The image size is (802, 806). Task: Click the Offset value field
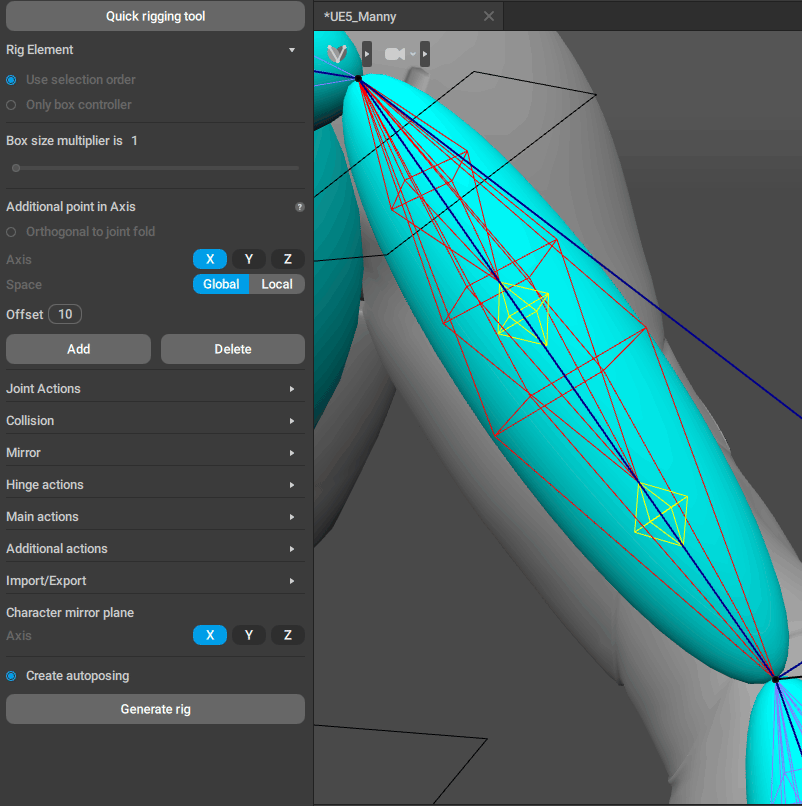(65, 314)
